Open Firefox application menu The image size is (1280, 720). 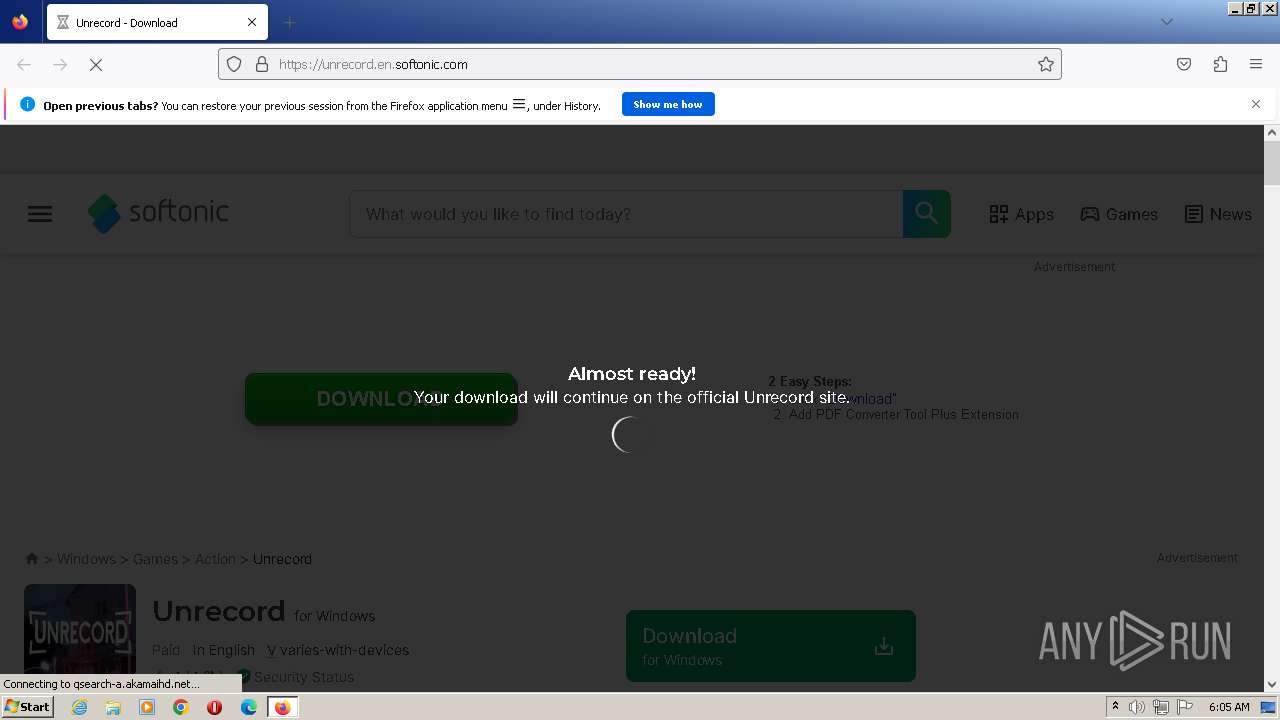tap(1256, 64)
